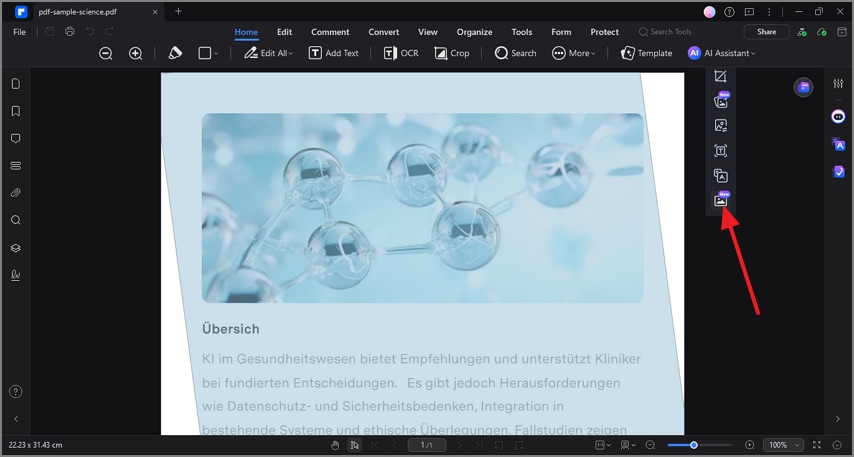Click the translate image icon in floating bar
This screenshot has height=457, width=854.
pyautogui.click(x=721, y=176)
